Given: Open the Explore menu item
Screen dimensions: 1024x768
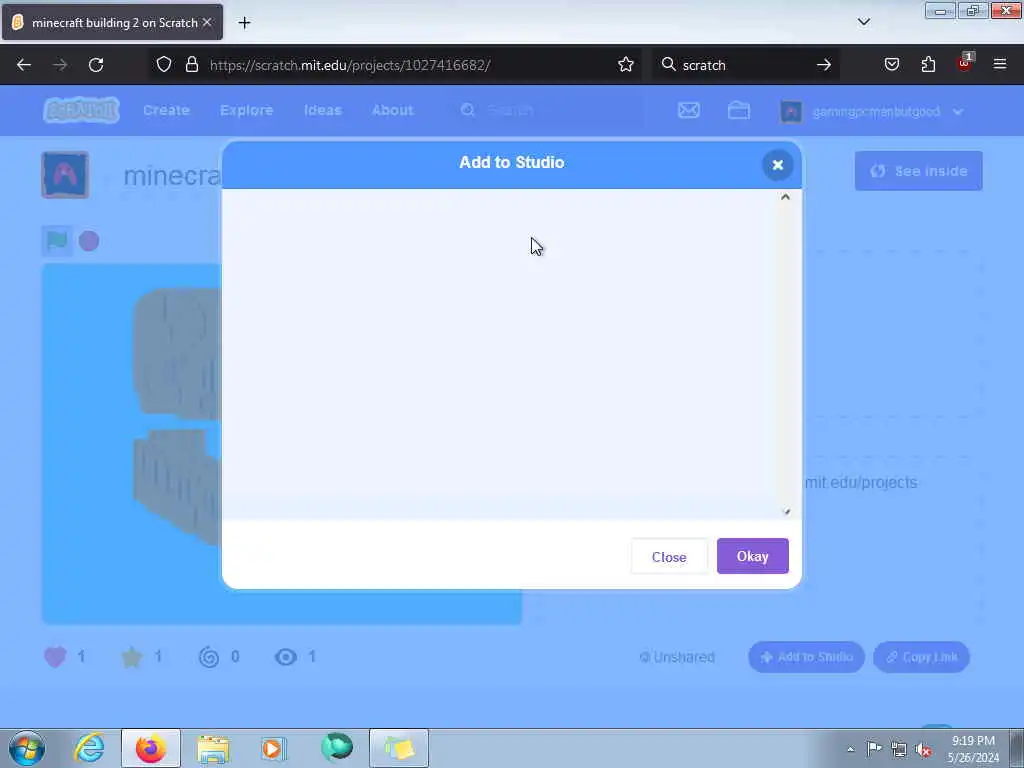Looking at the screenshot, I should click(x=247, y=110).
